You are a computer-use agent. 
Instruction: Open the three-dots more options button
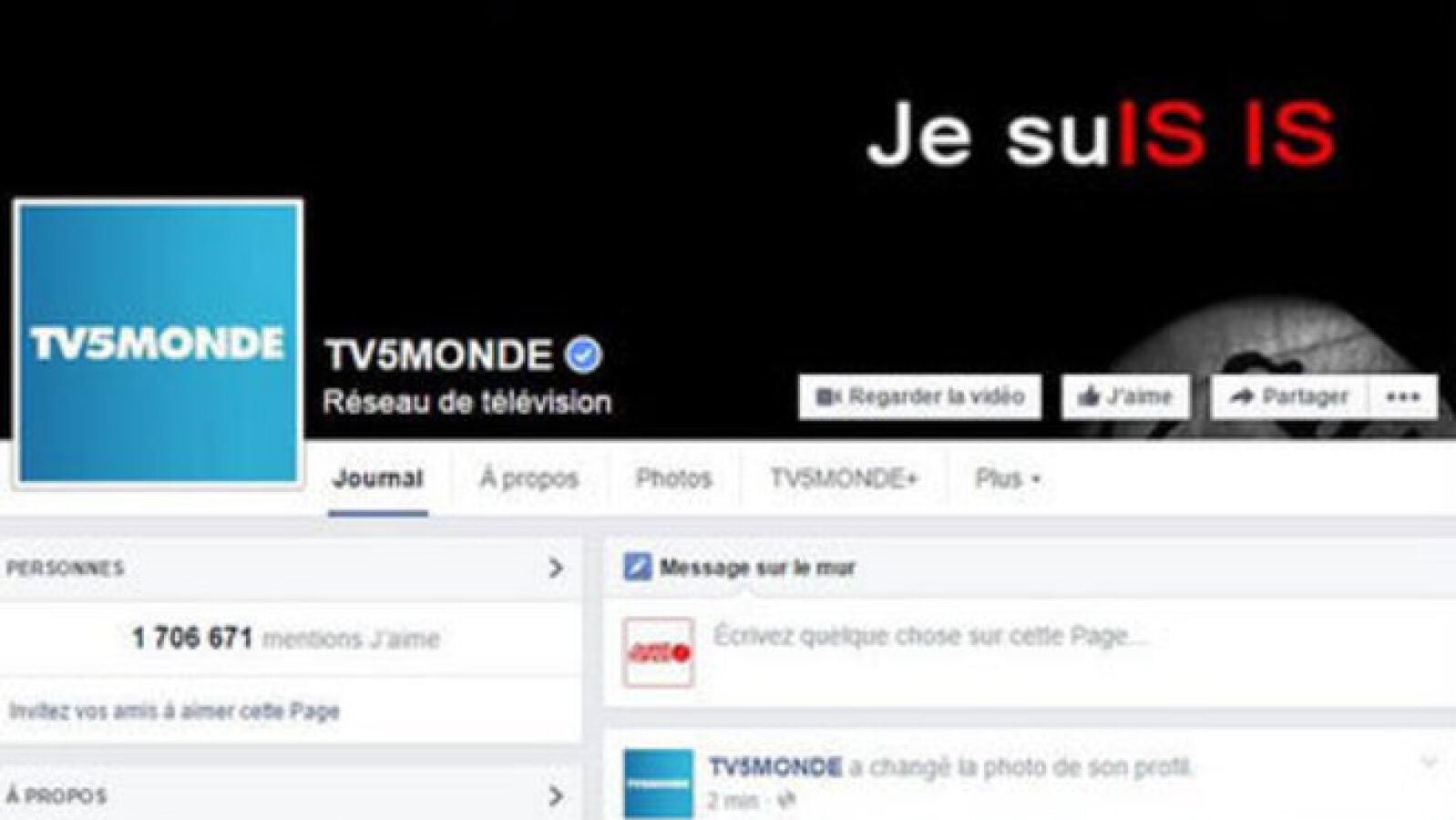1403,397
